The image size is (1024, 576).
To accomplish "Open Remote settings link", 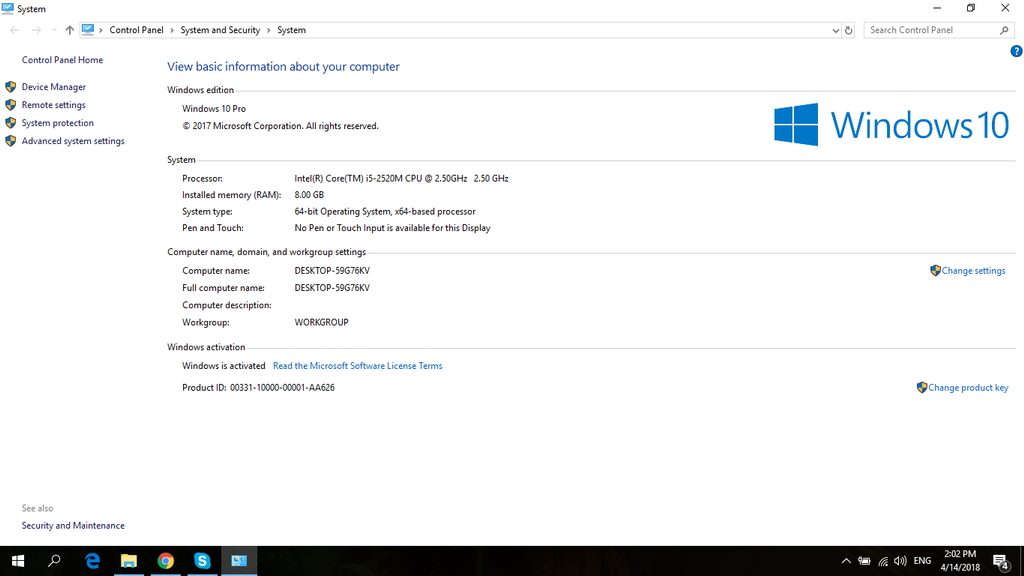I will [54, 104].
